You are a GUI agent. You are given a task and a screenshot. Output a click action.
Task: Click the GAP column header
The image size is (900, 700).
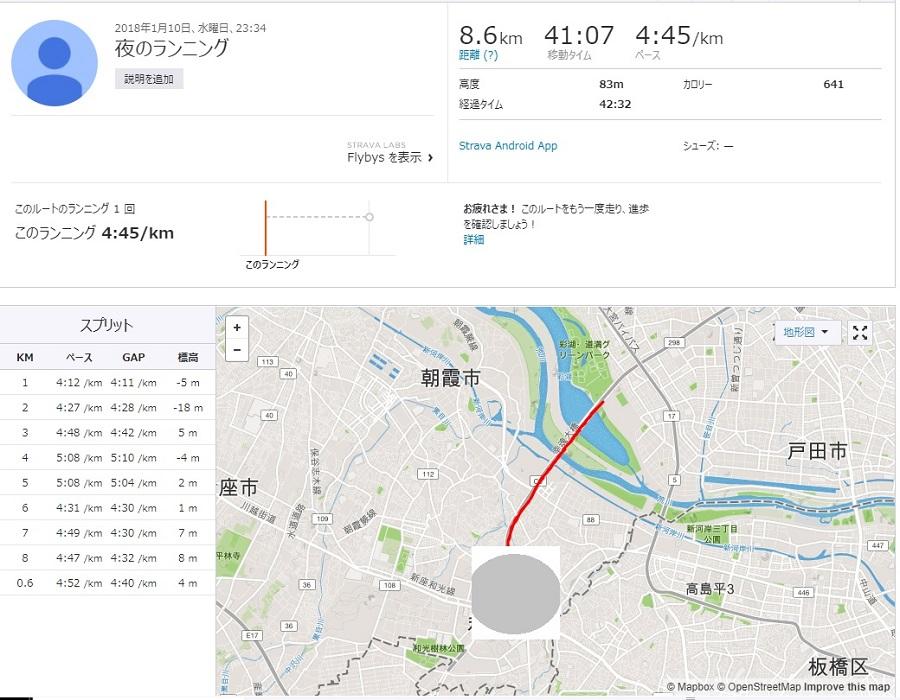click(133, 357)
